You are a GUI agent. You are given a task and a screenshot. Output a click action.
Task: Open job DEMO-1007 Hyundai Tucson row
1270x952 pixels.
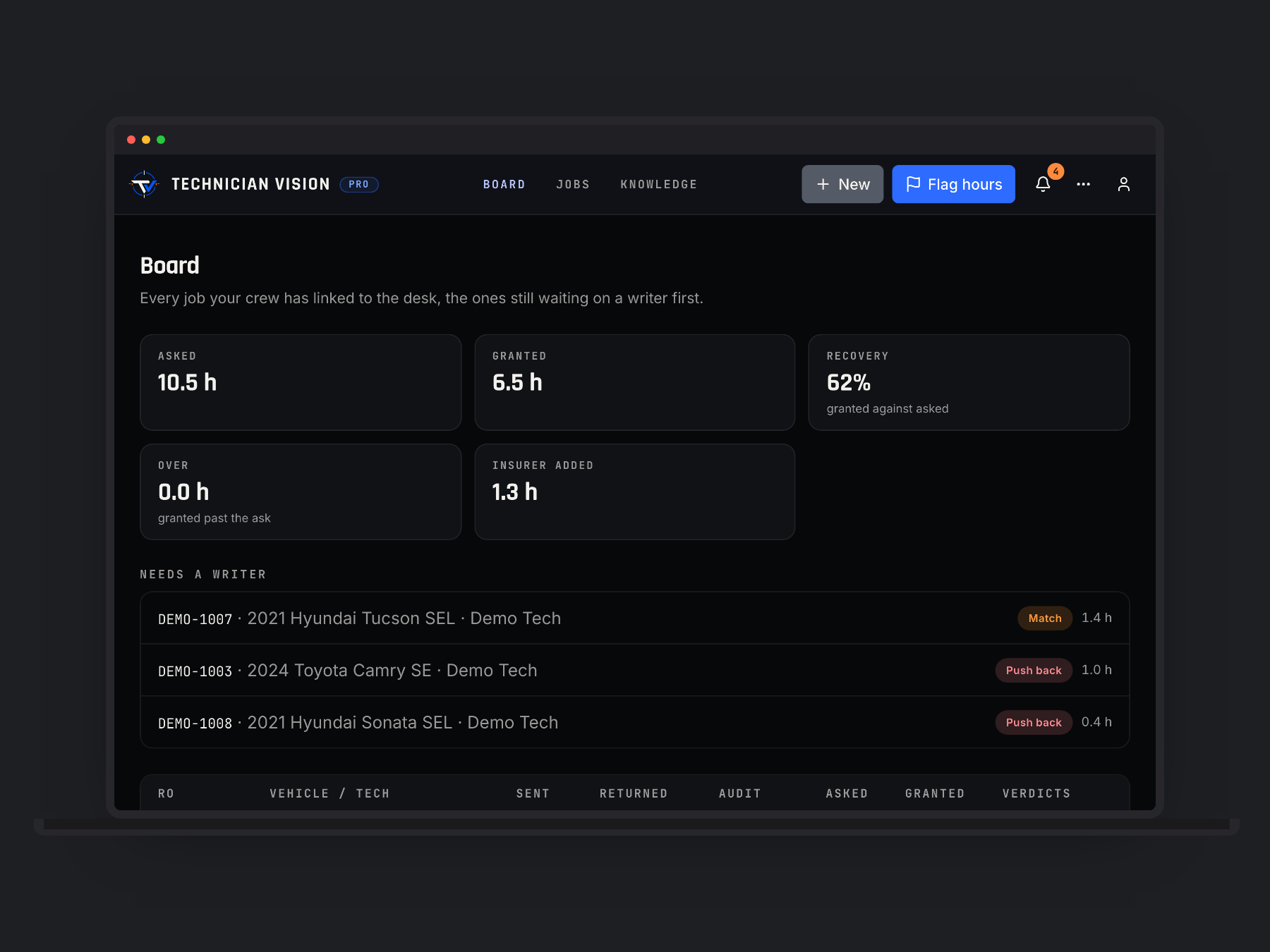coord(635,618)
